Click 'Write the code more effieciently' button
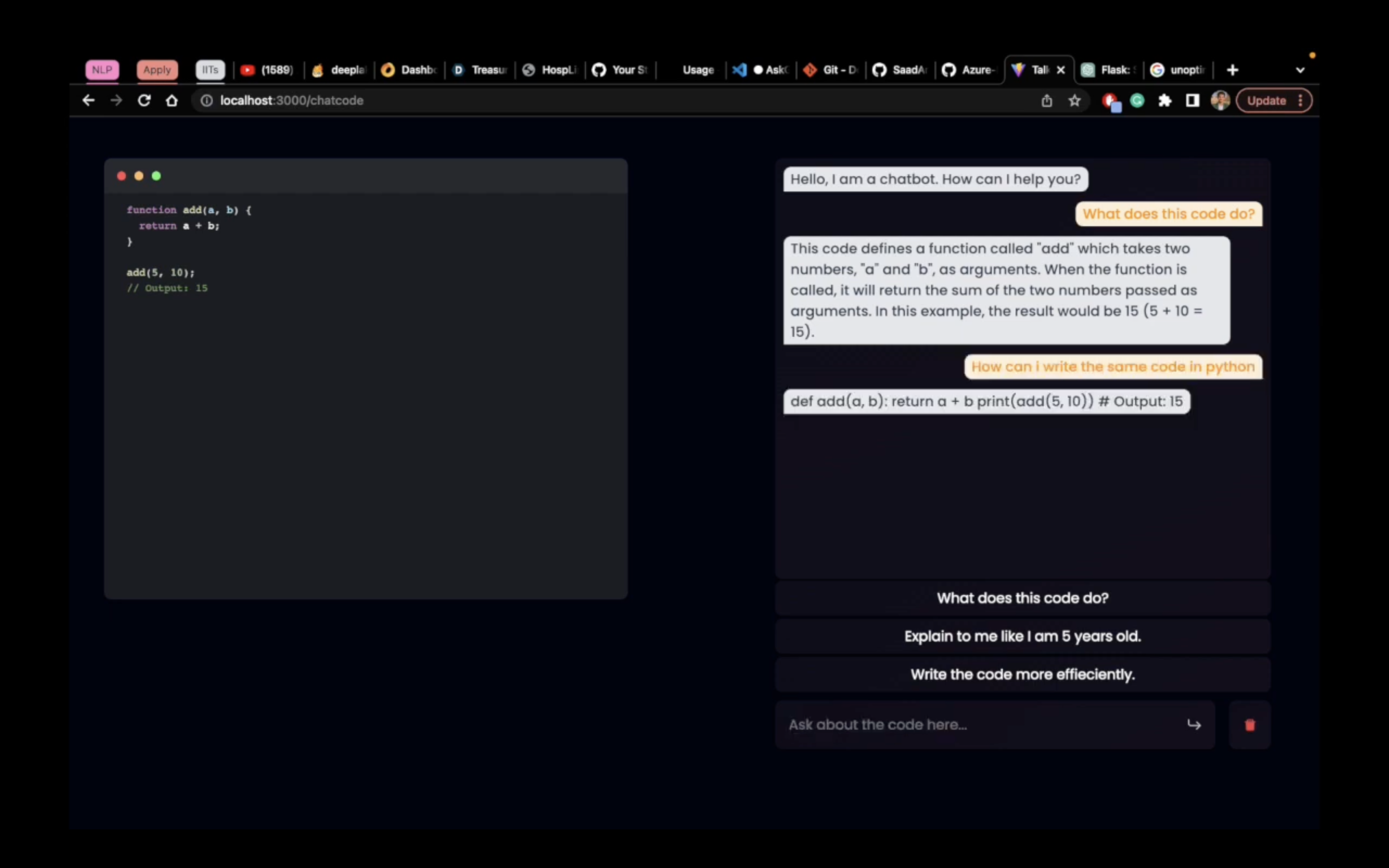 point(1022,674)
